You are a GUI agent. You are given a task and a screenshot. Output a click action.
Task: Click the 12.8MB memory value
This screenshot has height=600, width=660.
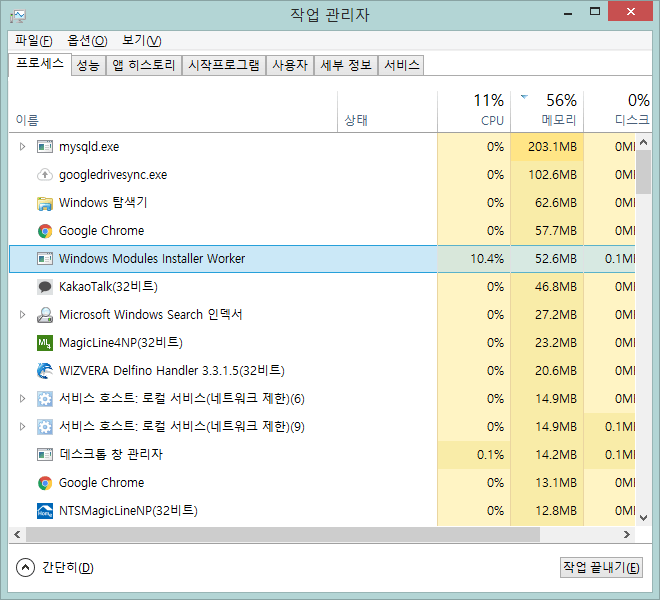(x=556, y=511)
